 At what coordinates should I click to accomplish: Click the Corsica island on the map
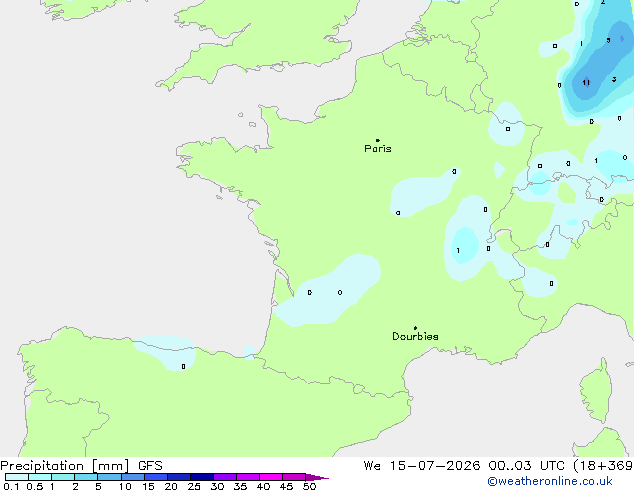tap(597, 391)
